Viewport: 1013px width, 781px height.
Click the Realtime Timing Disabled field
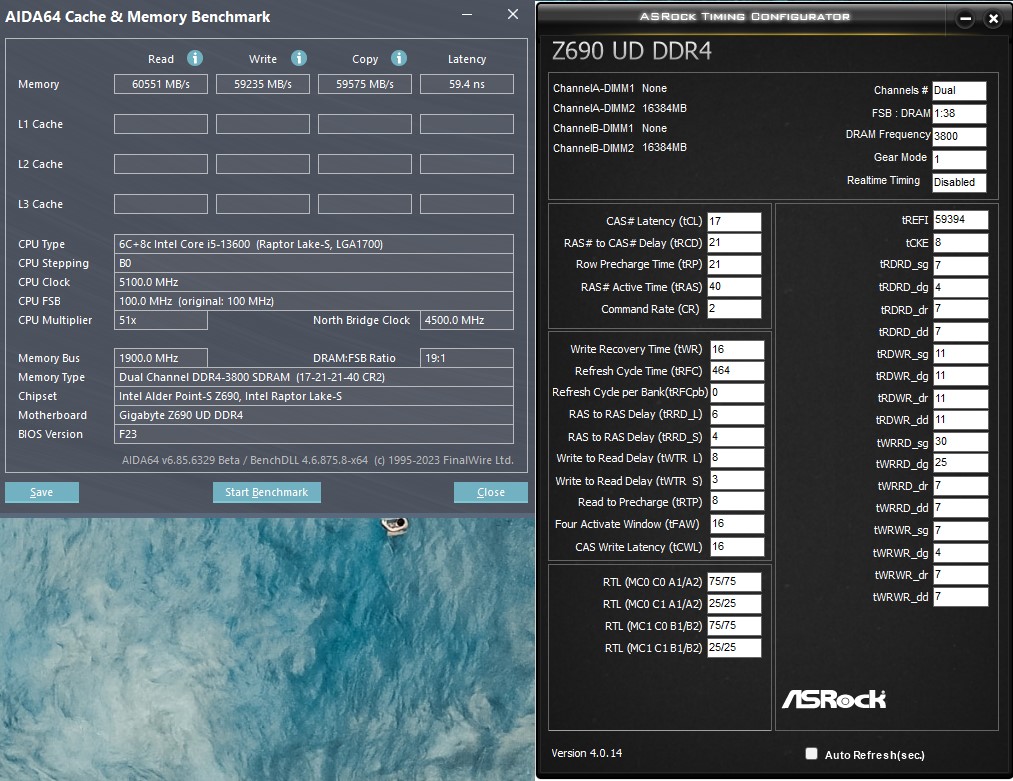(x=959, y=183)
